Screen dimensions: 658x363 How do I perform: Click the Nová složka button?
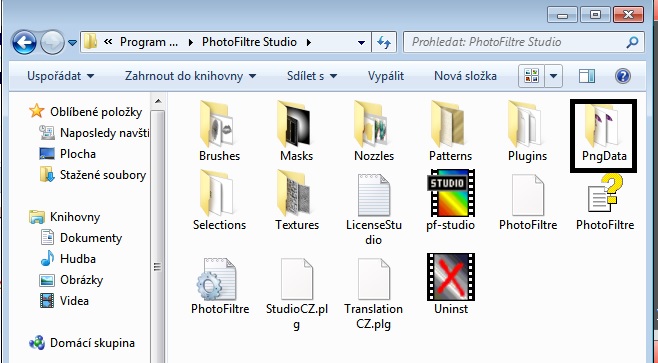[x=465, y=76]
